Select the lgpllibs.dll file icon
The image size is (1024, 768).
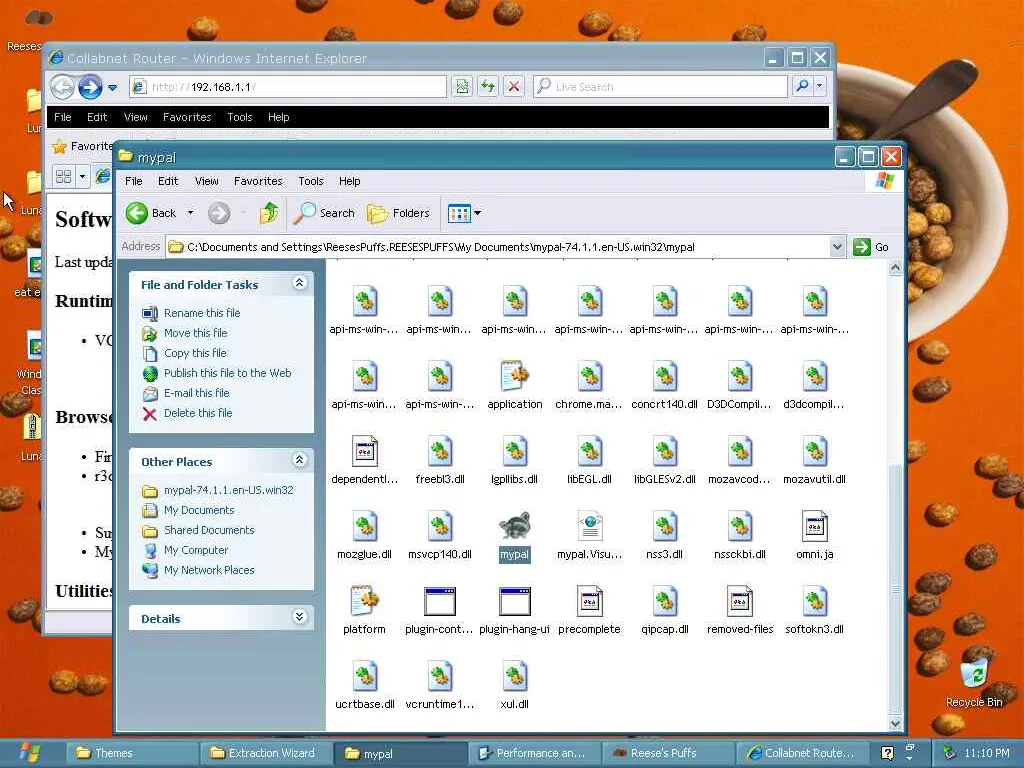coord(515,451)
